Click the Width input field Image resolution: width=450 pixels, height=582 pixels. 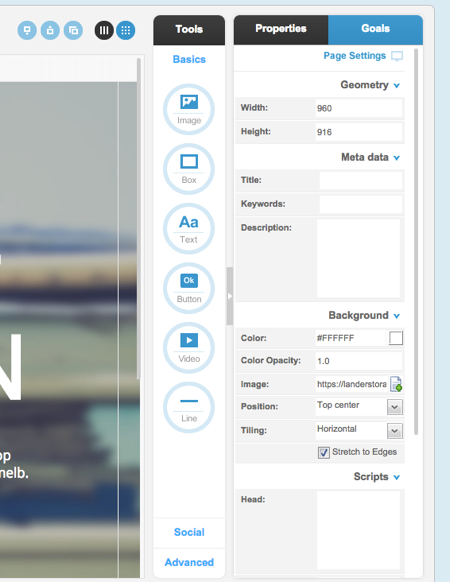click(x=359, y=108)
